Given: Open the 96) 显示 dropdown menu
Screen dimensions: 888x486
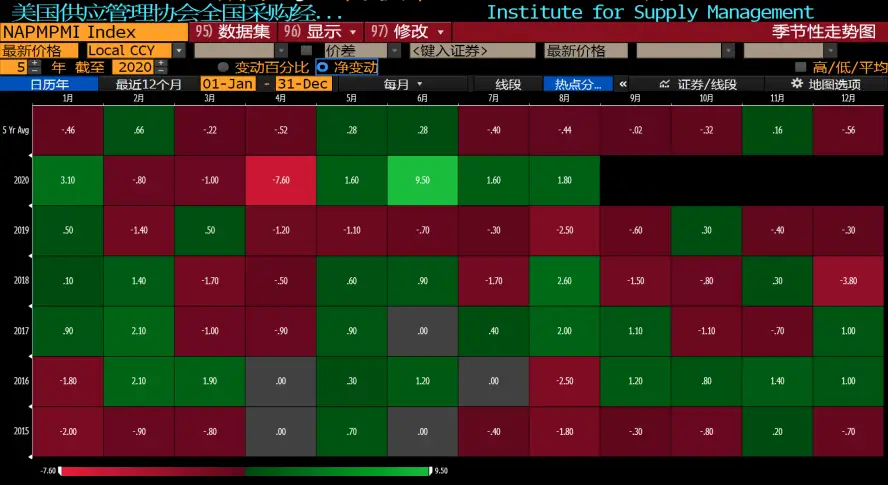Looking at the screenshot, I should tap(321, 32).
